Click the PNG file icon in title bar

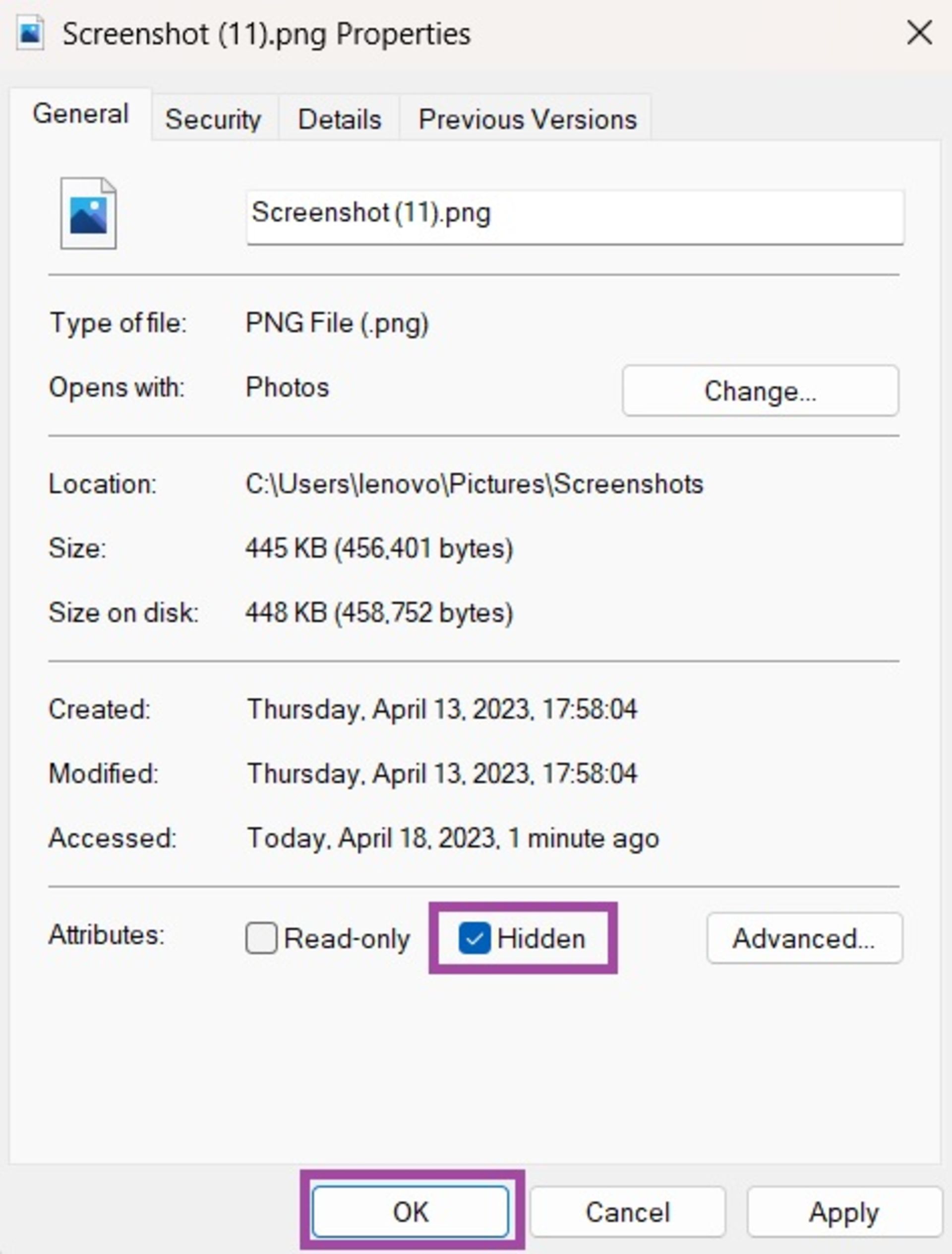point(31,33)
